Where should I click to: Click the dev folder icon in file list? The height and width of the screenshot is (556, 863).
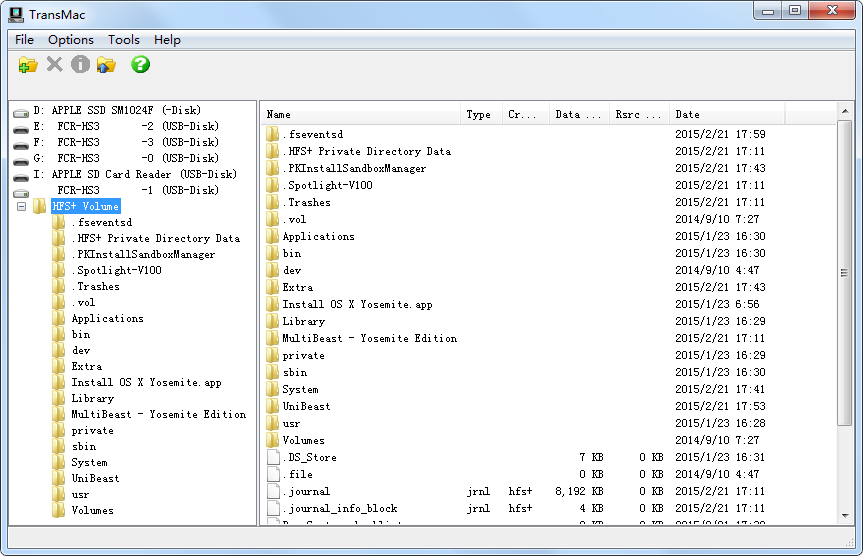(x=272, y=270)
